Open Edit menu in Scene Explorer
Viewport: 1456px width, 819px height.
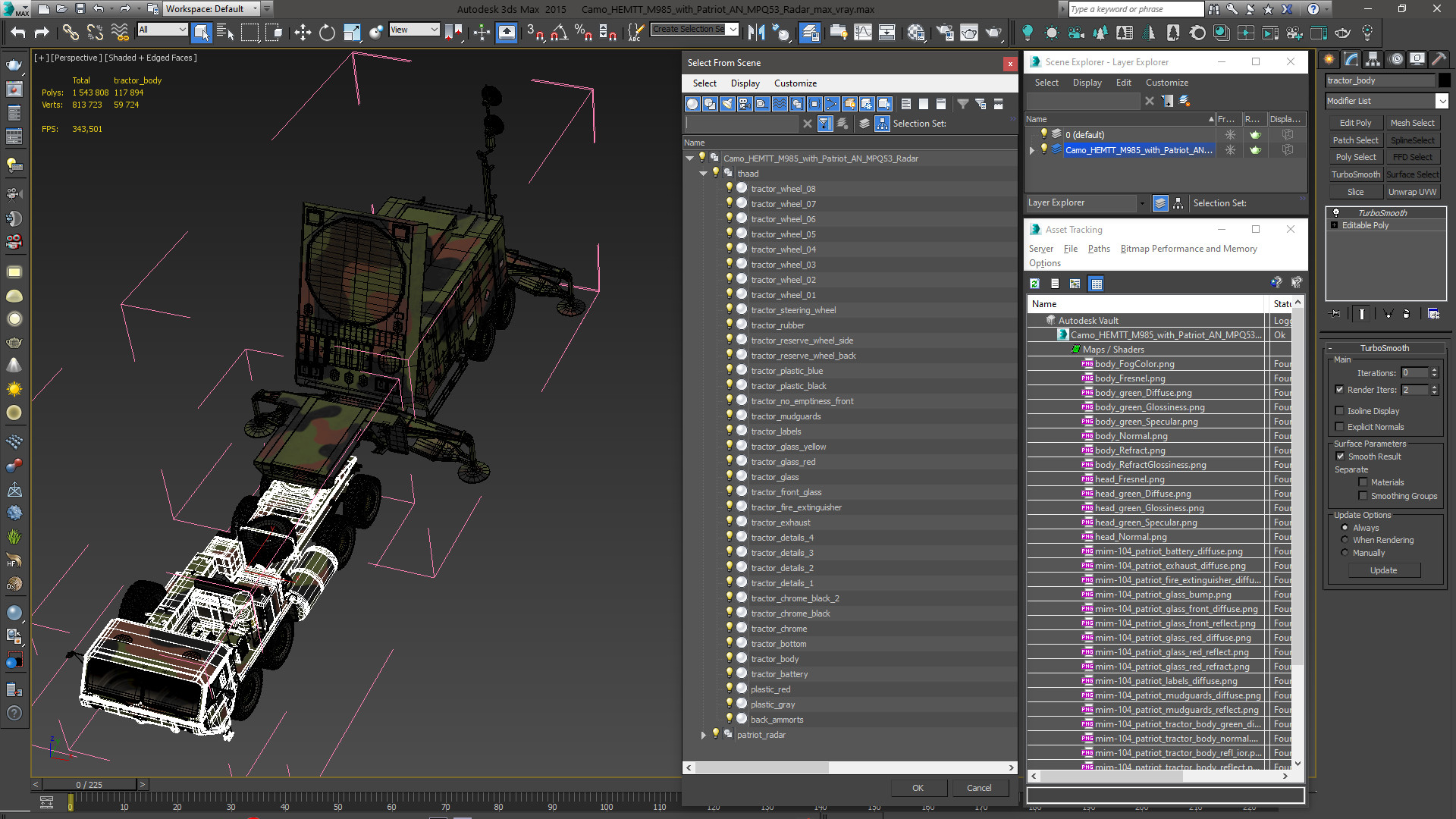click(x=1123, y=83)
